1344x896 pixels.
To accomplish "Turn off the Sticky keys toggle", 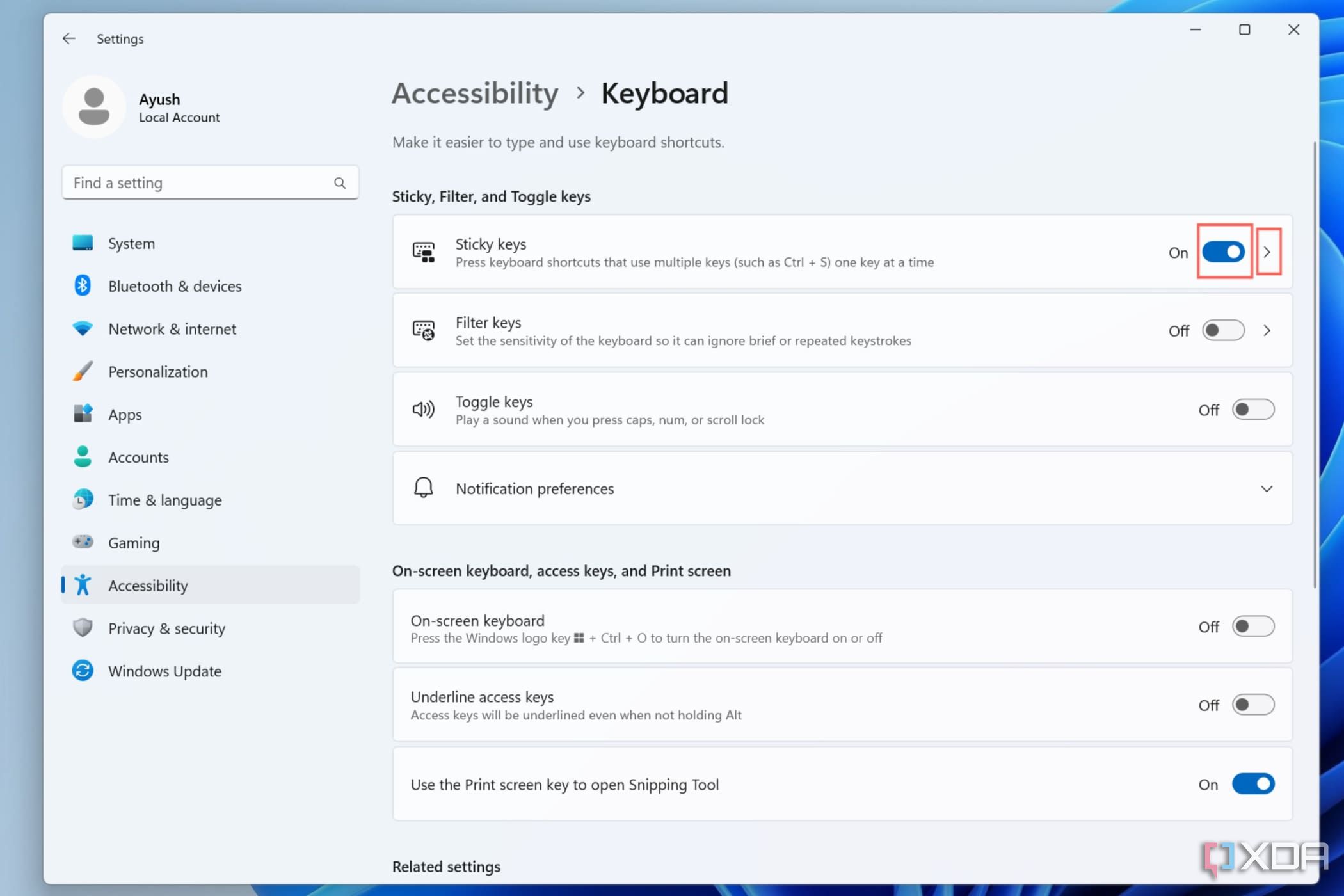I will click(1223, 252).
